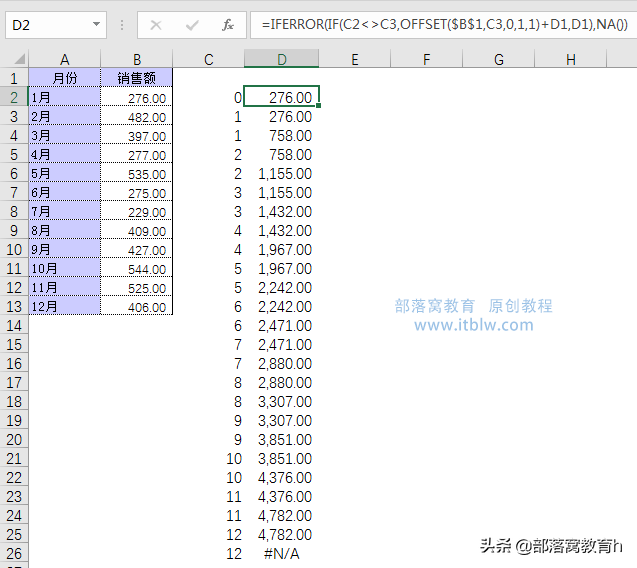Click the cell labeled 8月

[x=65, y=230]
